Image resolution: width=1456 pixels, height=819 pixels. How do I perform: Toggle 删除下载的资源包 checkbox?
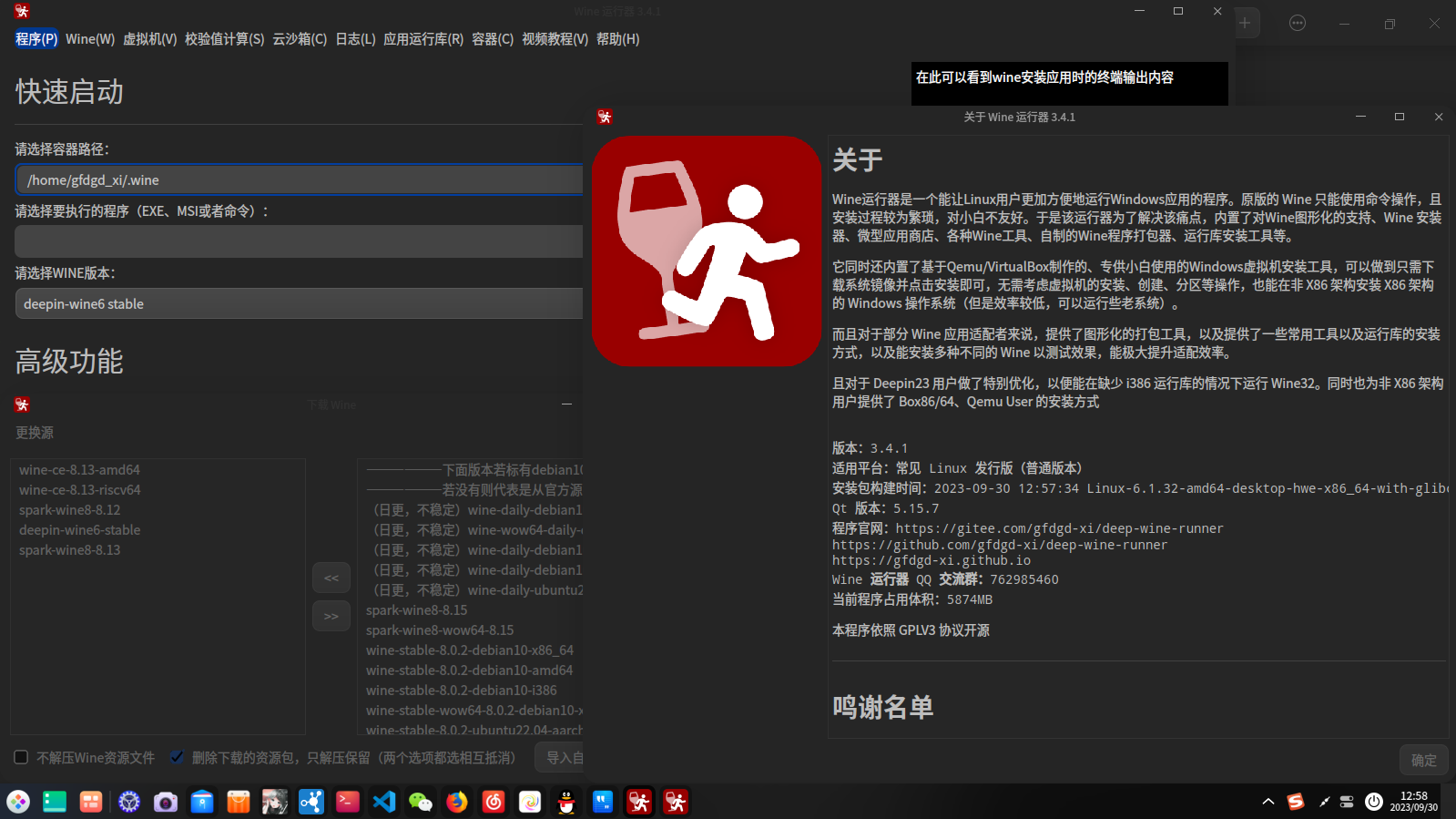click(x=177, y=757)
